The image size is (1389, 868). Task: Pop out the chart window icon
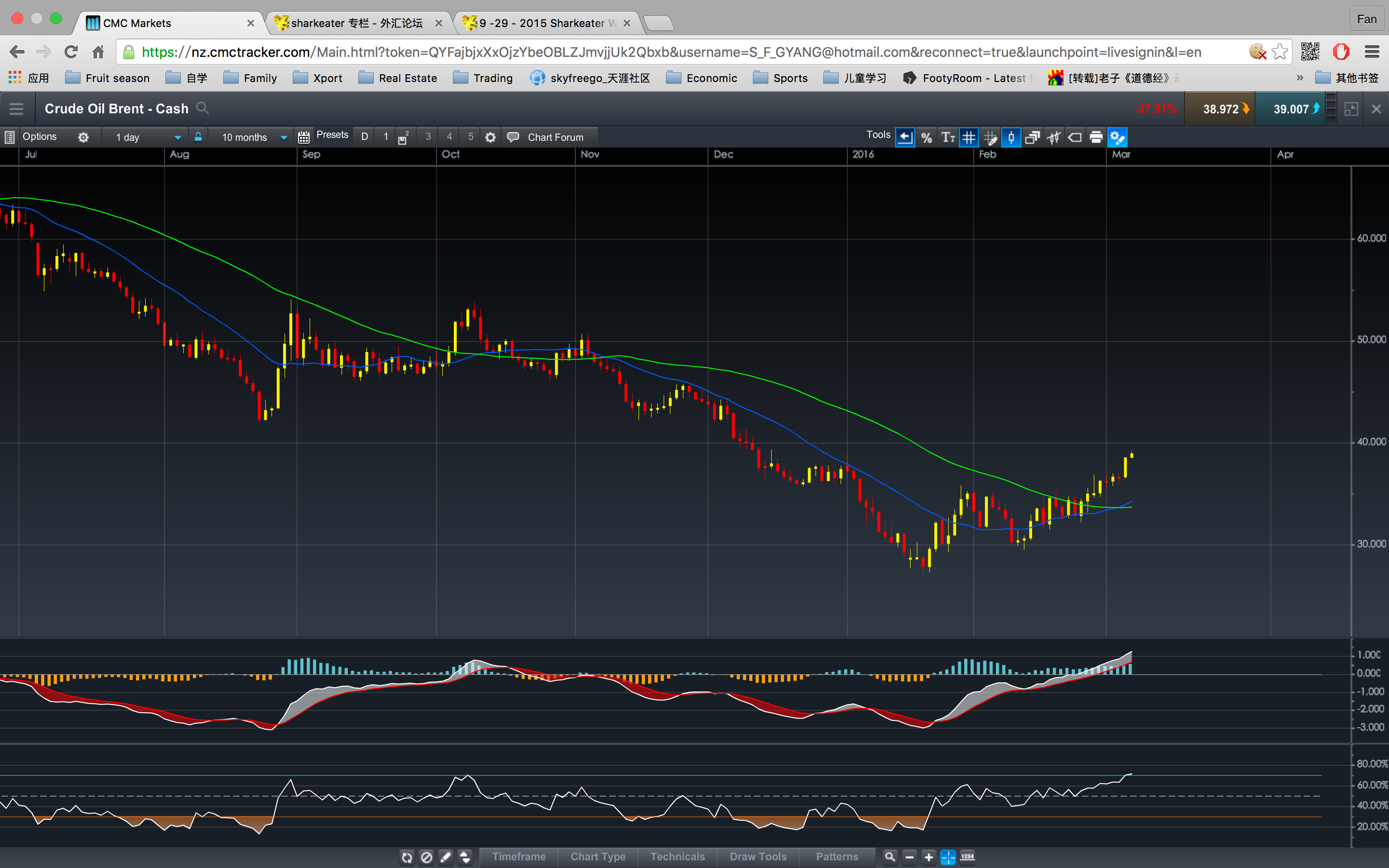pyautogui.click(x=1351, y=109)
